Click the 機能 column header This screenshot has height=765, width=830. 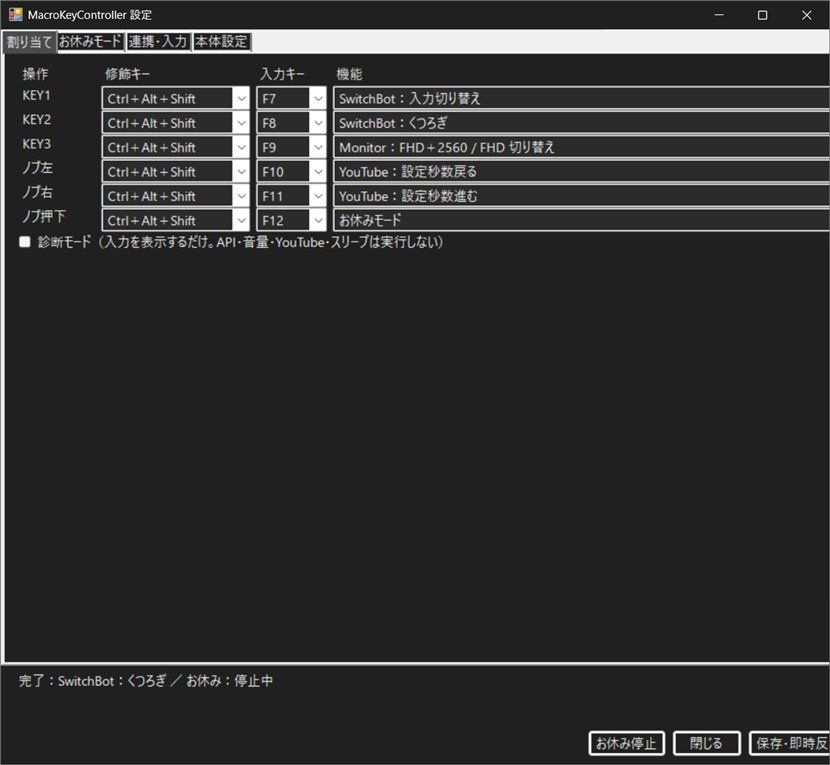coord(349,74)
